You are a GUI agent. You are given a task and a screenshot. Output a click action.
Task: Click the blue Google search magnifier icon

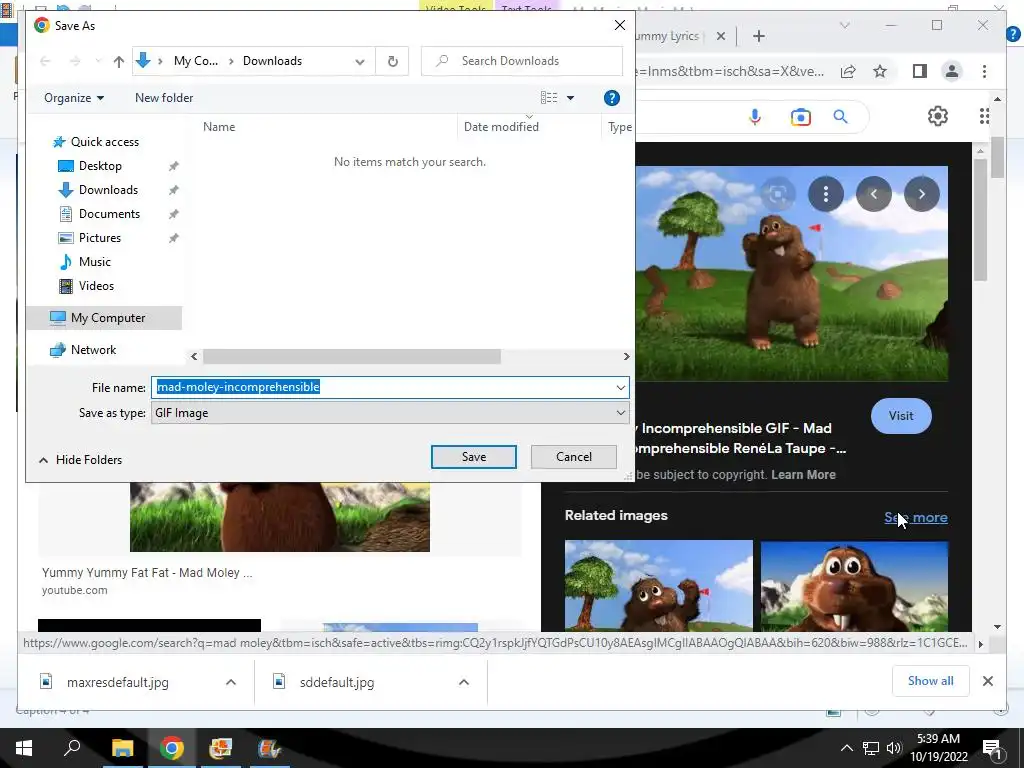pos(840,117)
